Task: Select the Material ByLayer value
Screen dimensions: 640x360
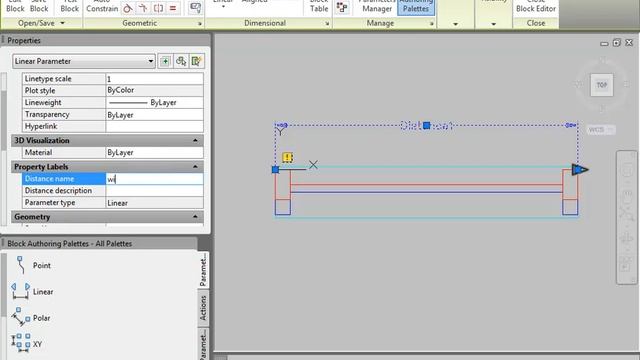Action: click(154, 153)
